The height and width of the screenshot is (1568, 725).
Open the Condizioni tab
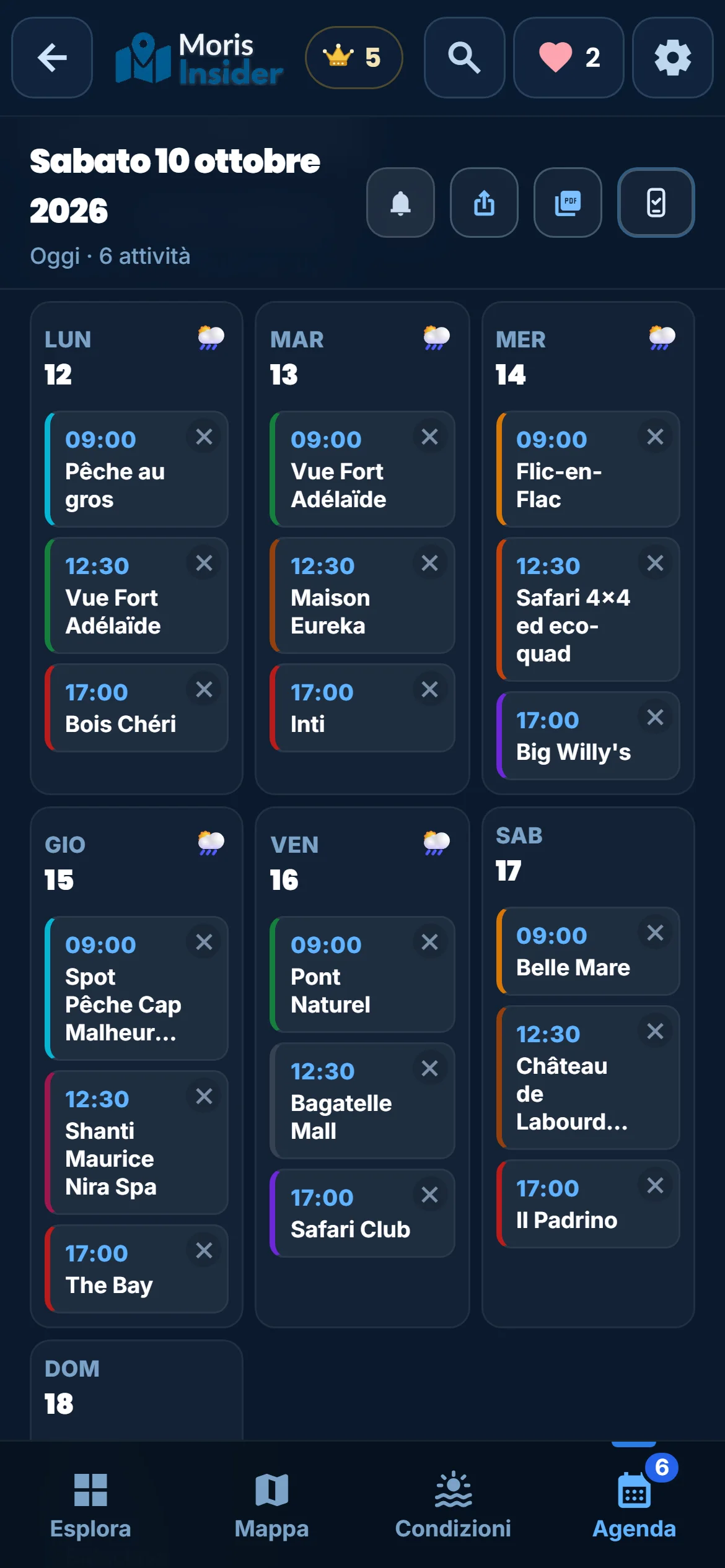coord(453,1505)
